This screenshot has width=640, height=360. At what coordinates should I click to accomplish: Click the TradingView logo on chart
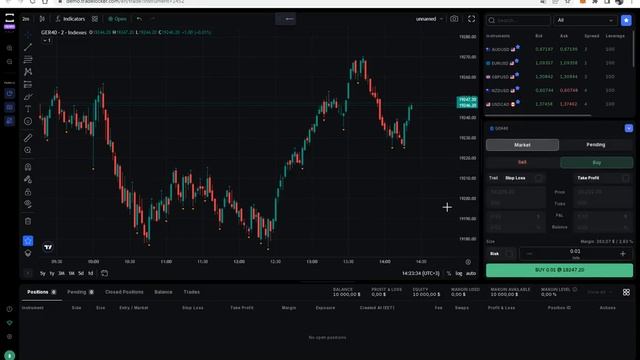(48, 247)
